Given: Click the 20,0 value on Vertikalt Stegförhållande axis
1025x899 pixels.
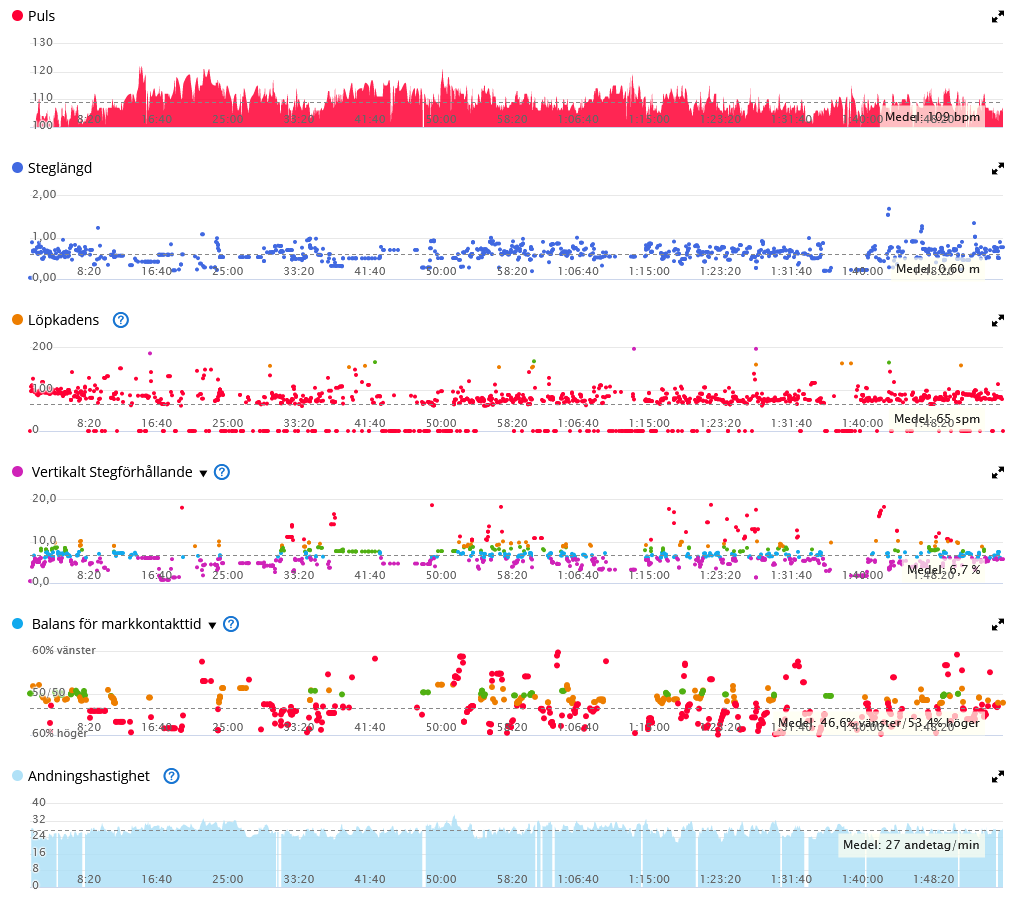Looking at the screenshot, I should pyautogui.click(x=44, y=498).
